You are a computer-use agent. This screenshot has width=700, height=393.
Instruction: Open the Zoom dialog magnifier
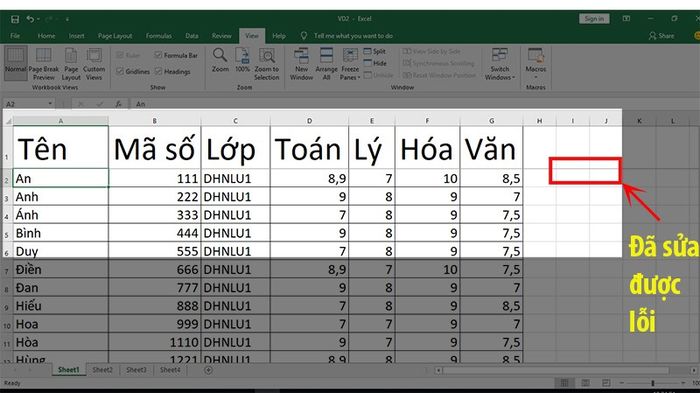(220, 60)
